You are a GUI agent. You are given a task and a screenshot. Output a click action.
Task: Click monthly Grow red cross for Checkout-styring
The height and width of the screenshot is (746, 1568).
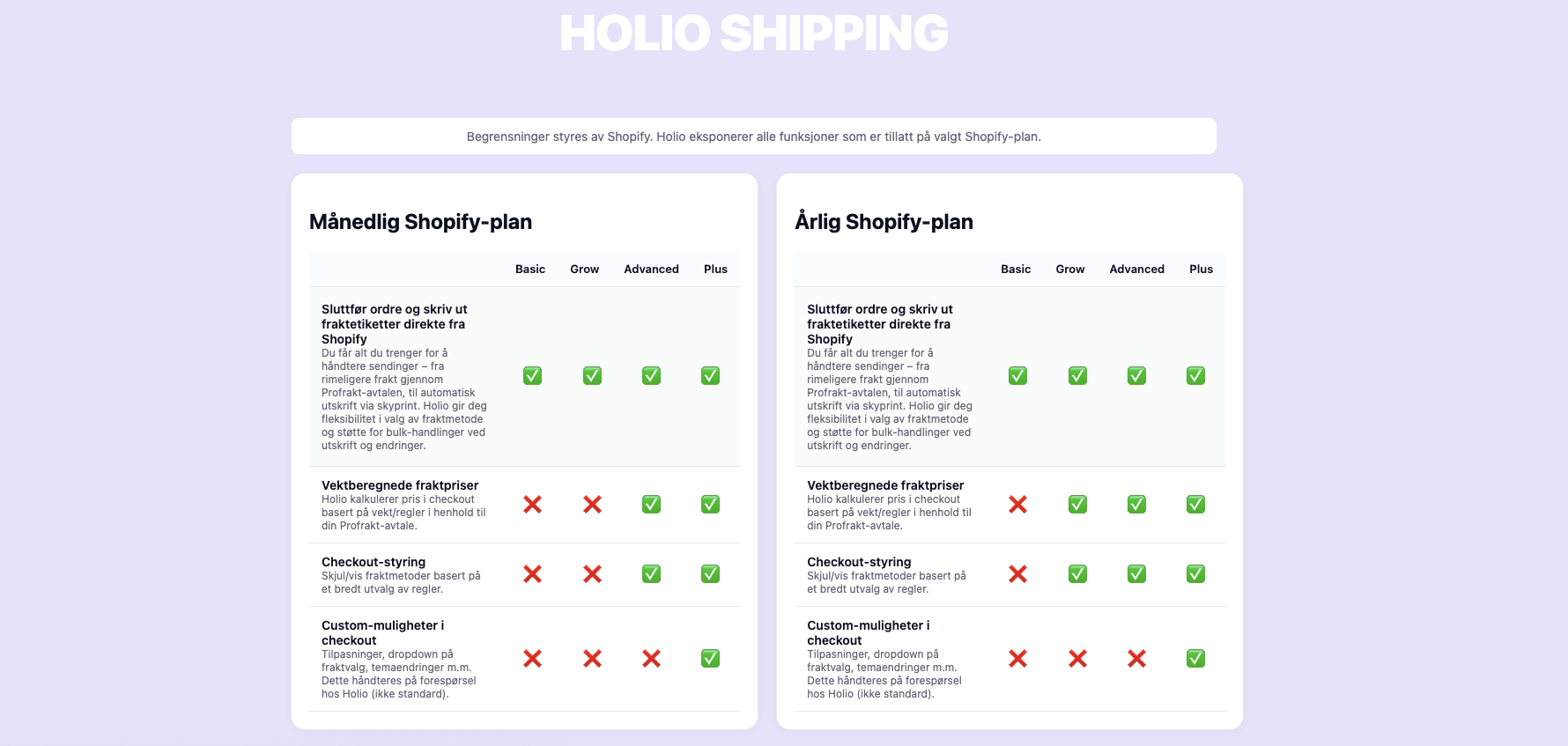pos(592,574)
